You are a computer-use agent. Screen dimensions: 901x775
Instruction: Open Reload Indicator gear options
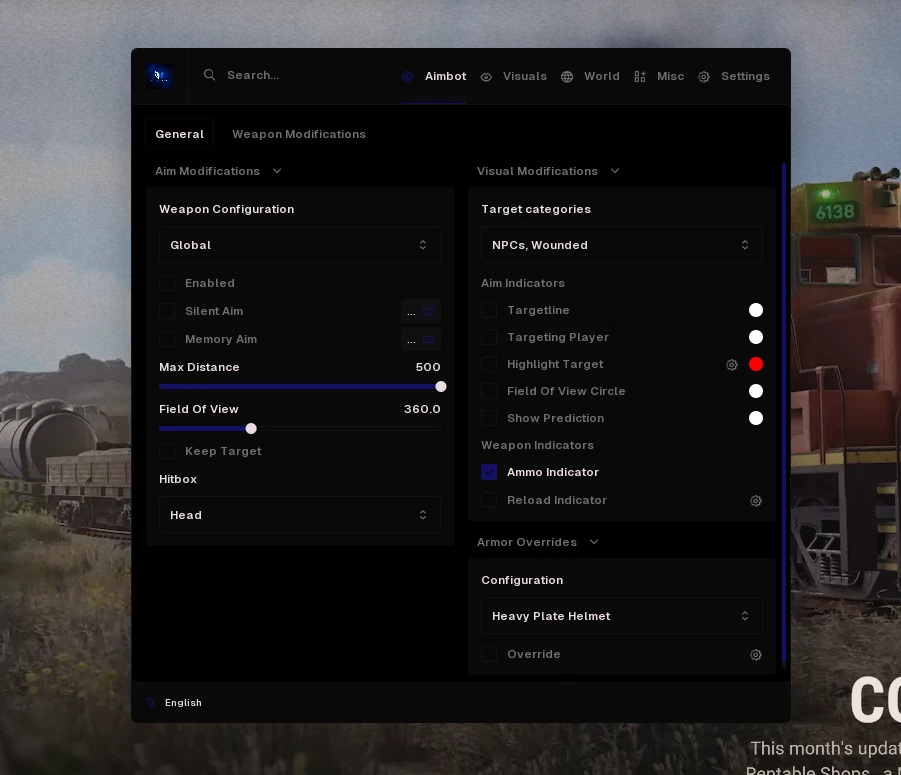pyautogui.click(x=756, y=501)
